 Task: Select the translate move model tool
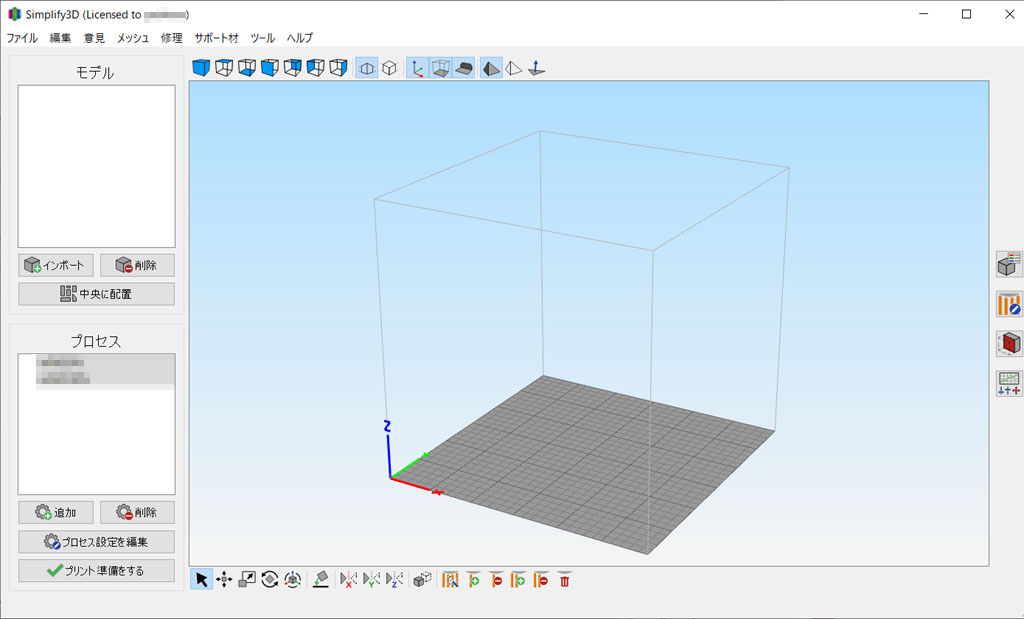coord(224,579)
